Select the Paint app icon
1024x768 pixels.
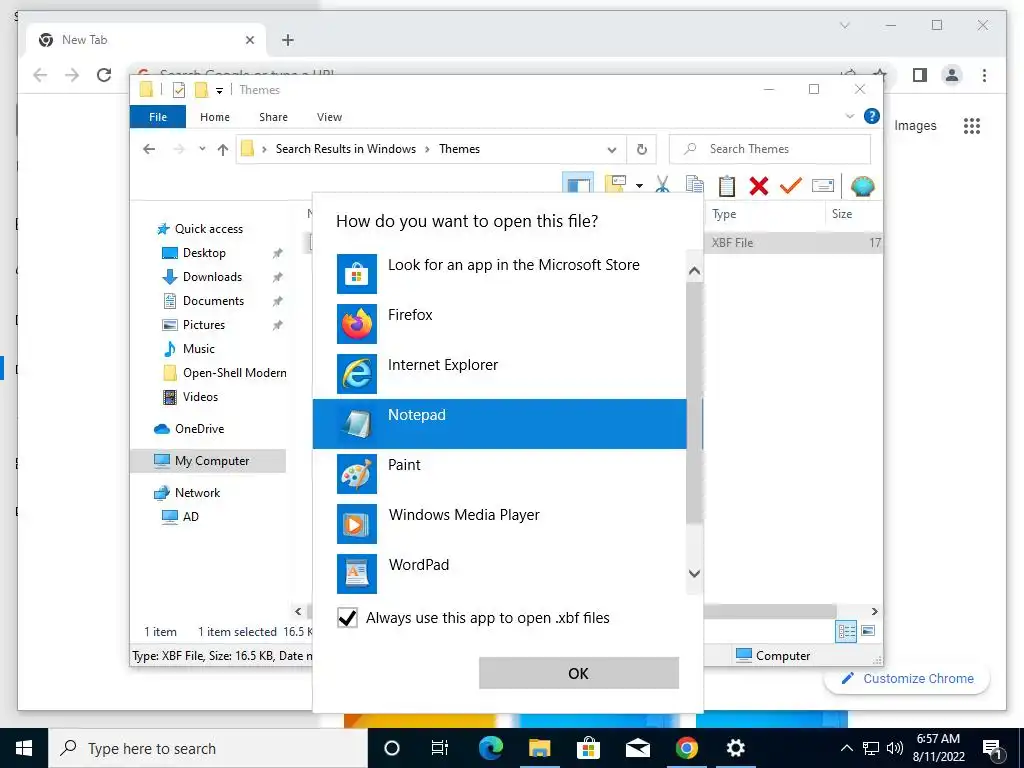357,473
